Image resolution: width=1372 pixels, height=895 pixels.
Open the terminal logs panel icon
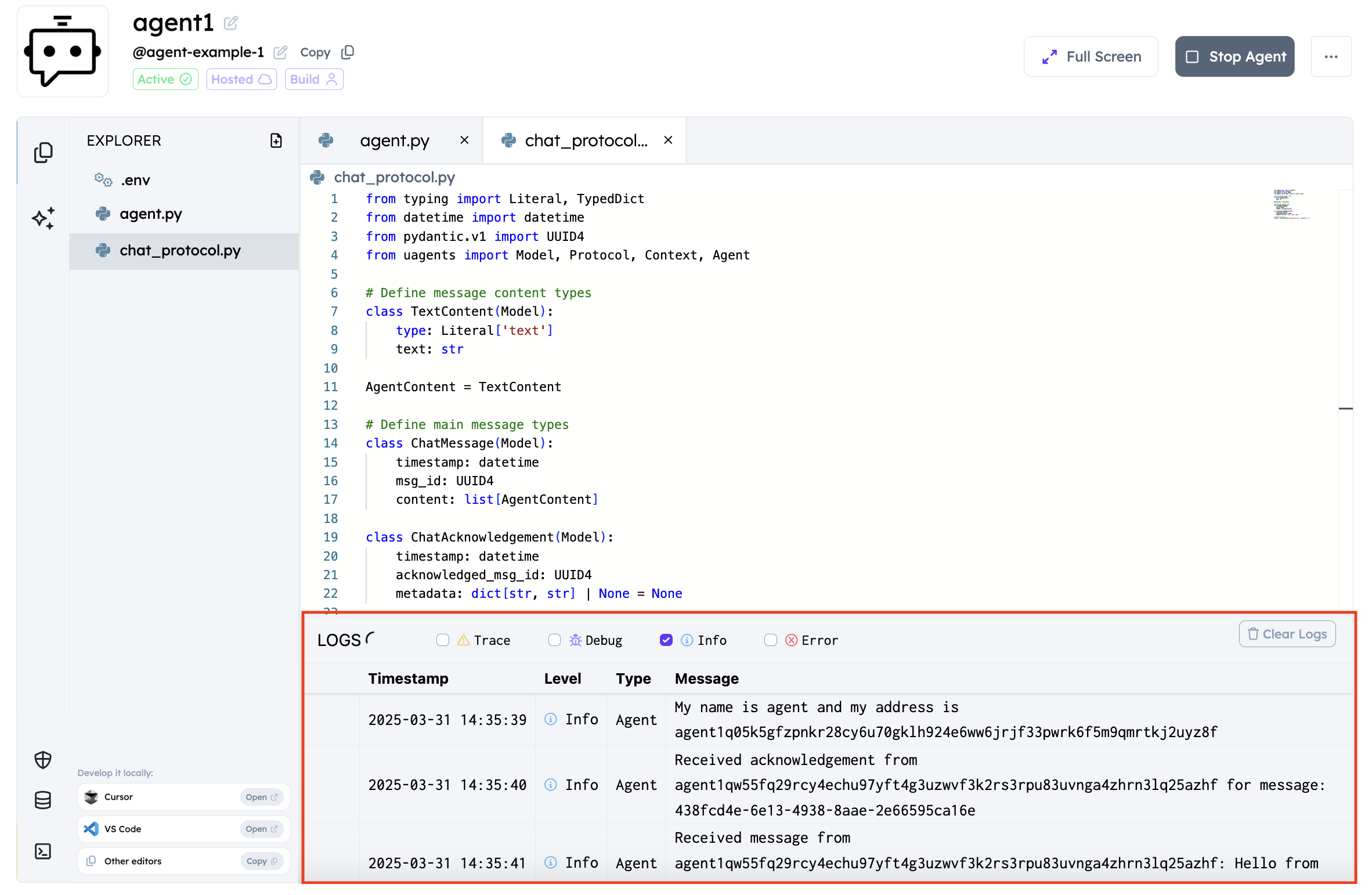point(43,851)
